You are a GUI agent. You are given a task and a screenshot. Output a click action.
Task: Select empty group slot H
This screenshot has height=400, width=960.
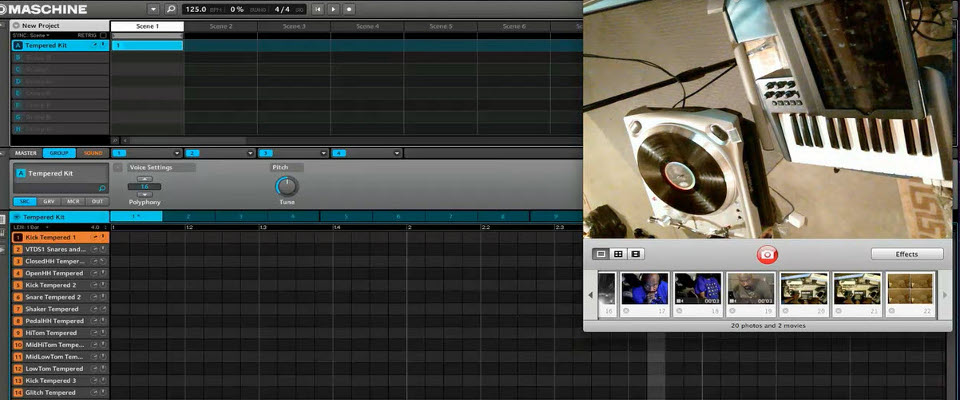click(x=60, y=129)
